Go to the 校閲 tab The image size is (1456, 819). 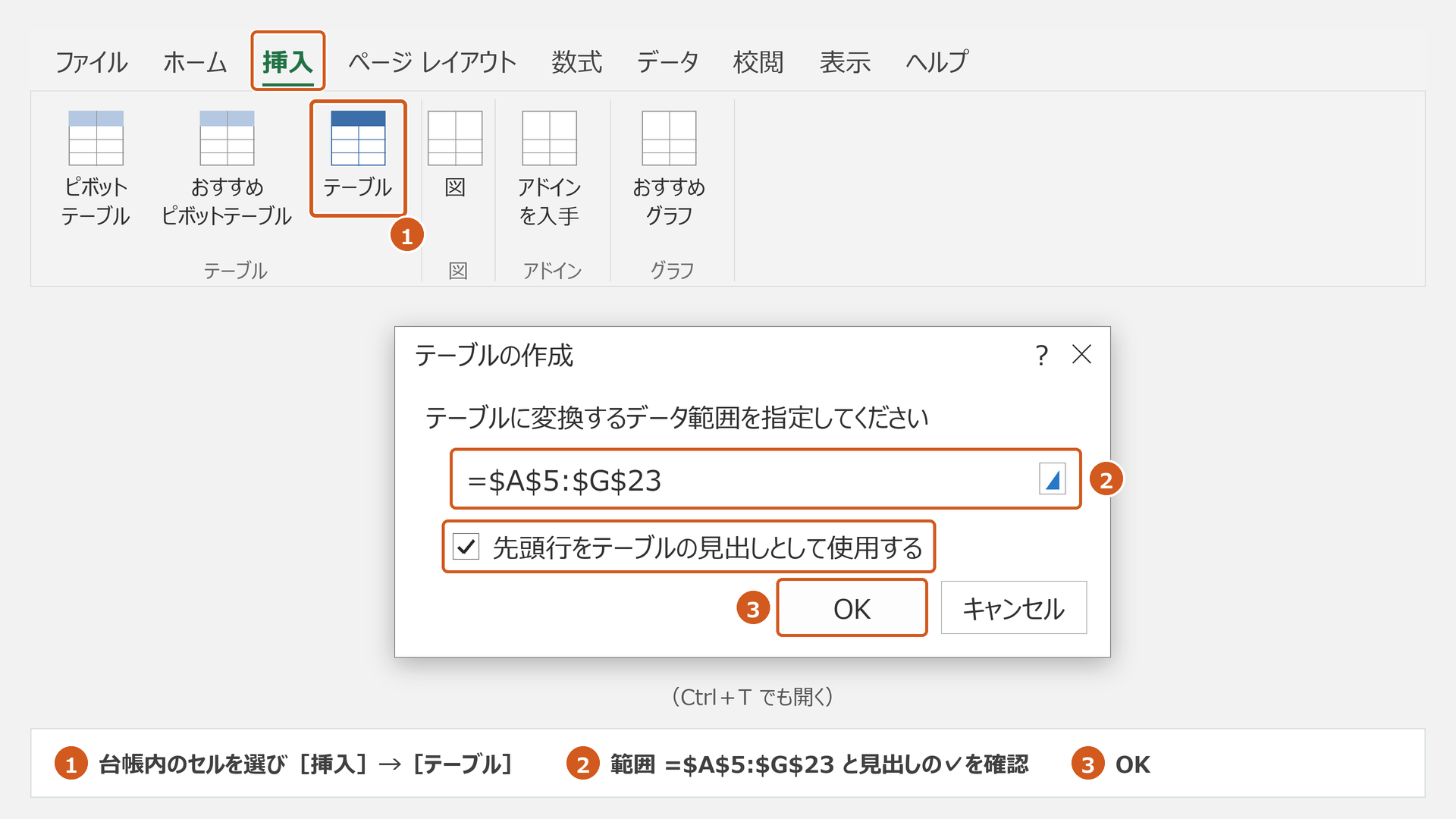click(758, 62)
